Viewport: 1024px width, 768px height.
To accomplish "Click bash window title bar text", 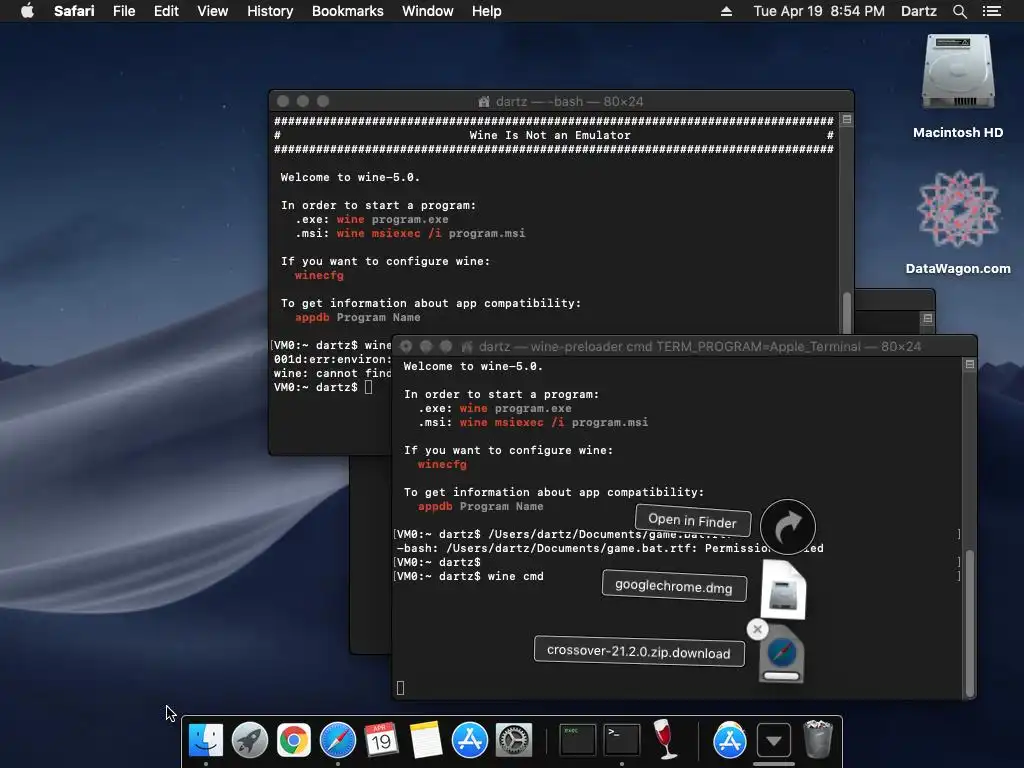I will (x=569, y=101).
